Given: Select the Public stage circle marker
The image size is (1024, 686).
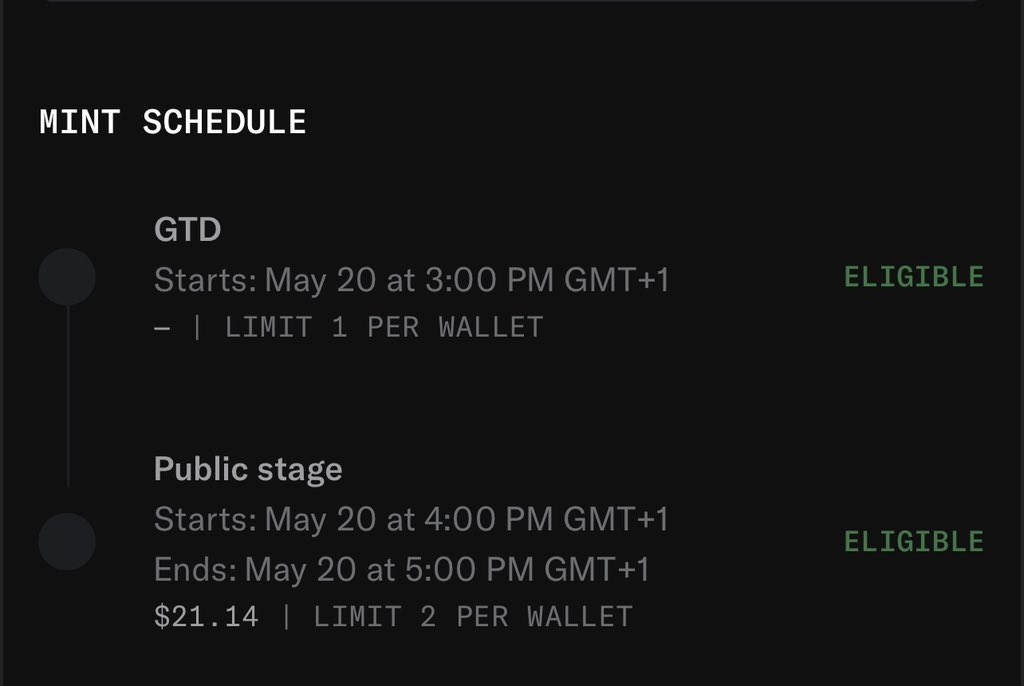Looking at the screenshot, I should (x=67, y=542).
